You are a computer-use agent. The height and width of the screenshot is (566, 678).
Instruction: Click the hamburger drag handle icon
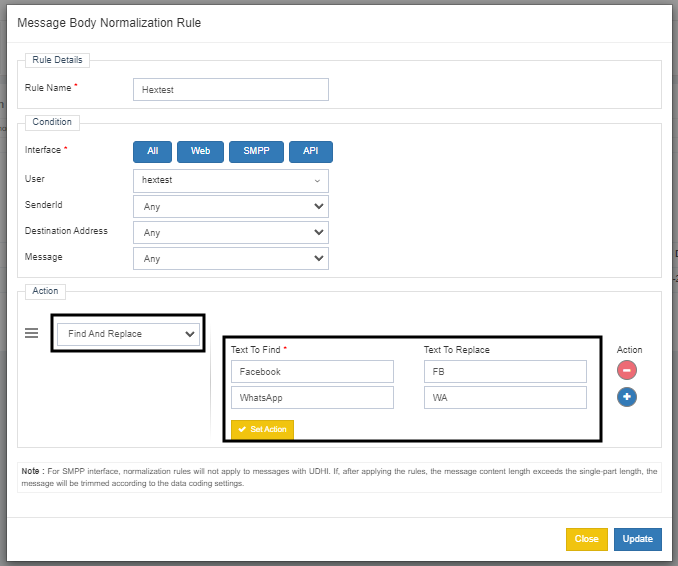point(31,334)
